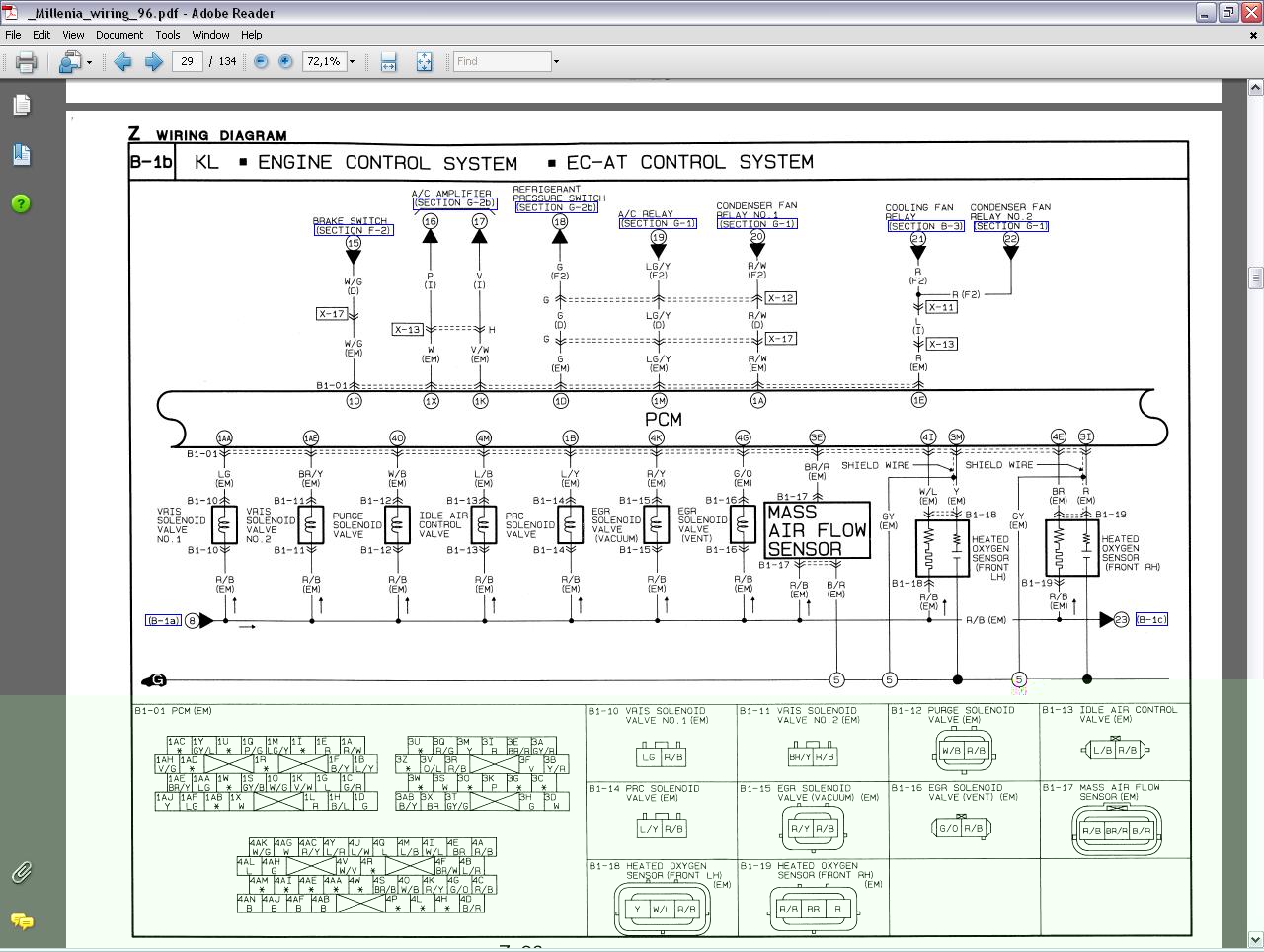Click the 'B1-13 IDLE AIR CONTROL VALVE (EM)' label
Image resolution: width=1264 pixels, height=952 pixels.
(x=1110, y=714)
